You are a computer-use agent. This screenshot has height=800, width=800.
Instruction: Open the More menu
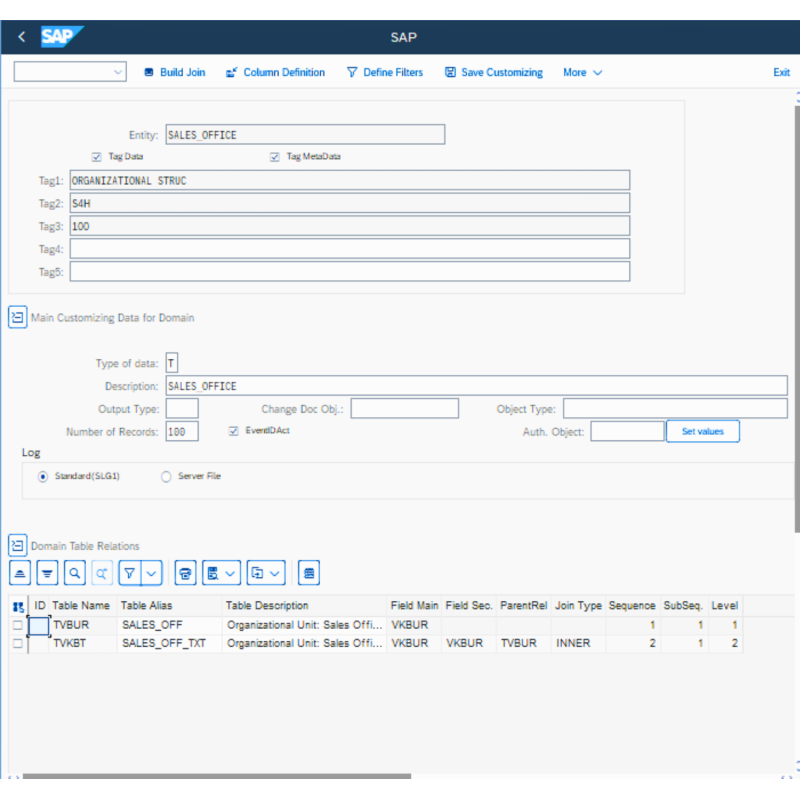(x=582, y=72)
